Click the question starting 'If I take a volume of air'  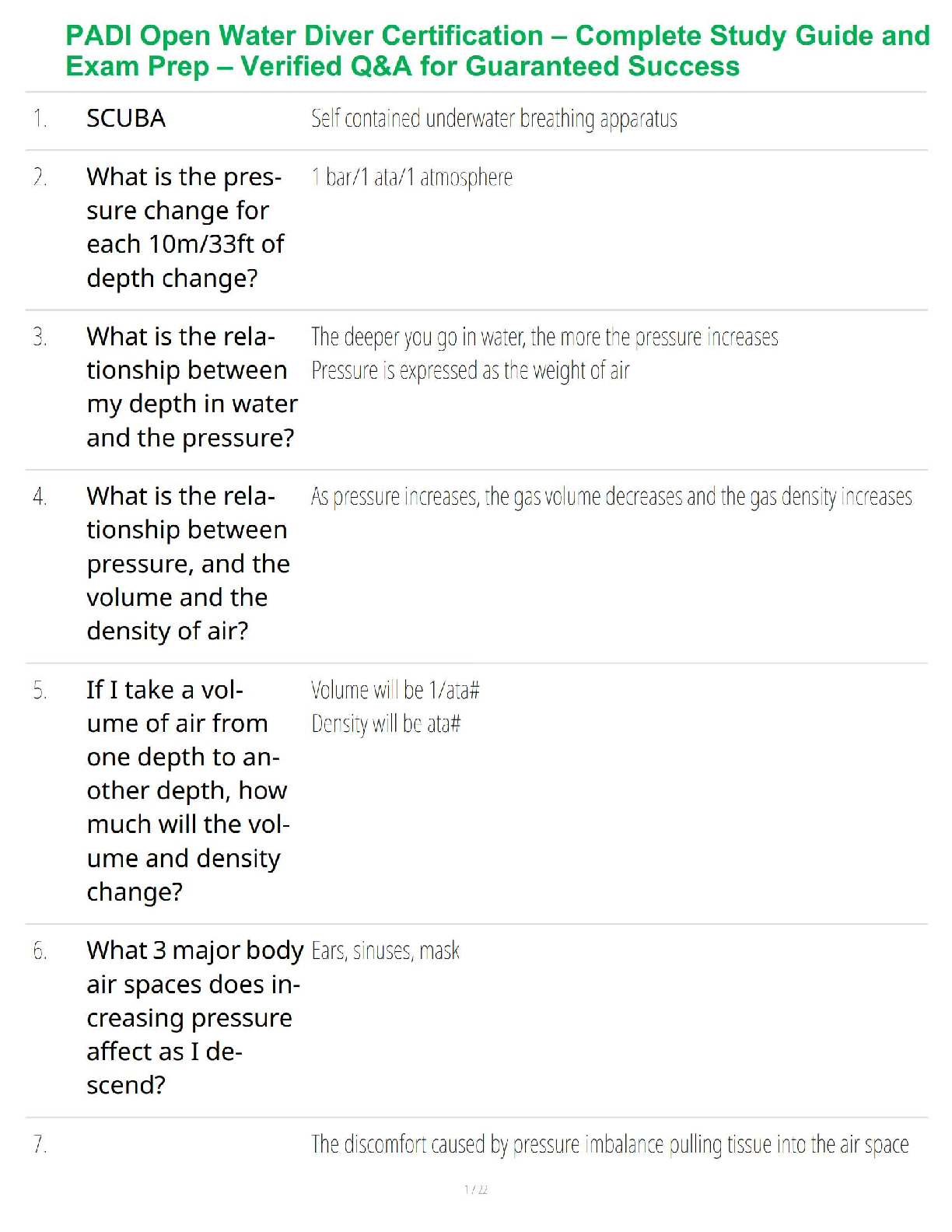(187, 790)
